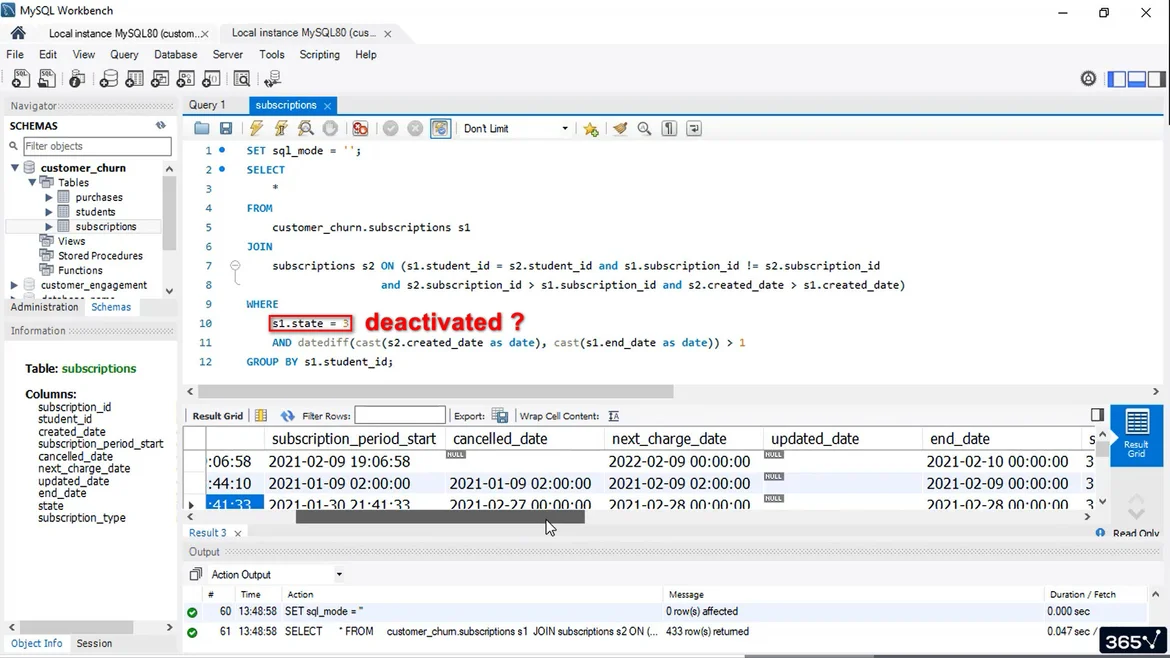Image resolution: width=1170 pixels, height=658 pixels.
Task: Select the Result Grid side panel button
Action: tap(1136, 432)
